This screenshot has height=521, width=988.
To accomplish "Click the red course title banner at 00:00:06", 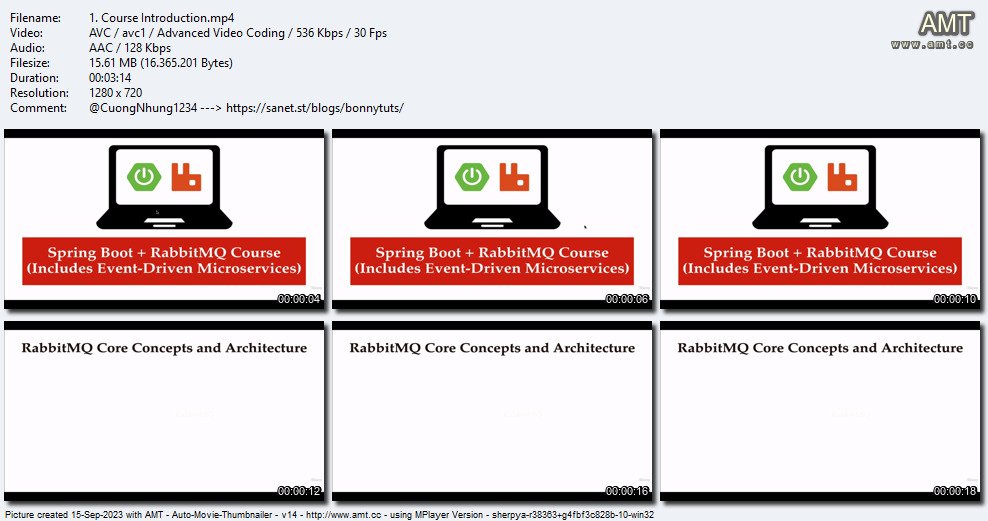I will point(492,261).
